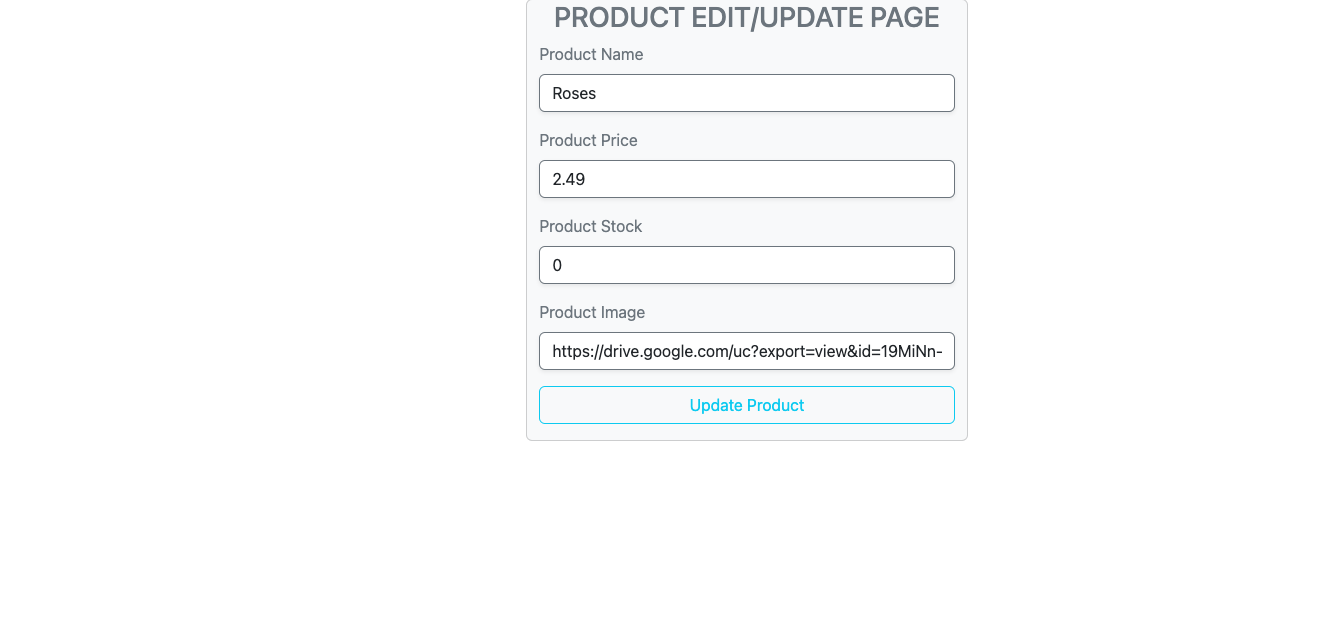Image resolution: width=1342 pixels, height=636 pixels.
Task: Click the stock value '0'
Action: click(x=557, y=265)
